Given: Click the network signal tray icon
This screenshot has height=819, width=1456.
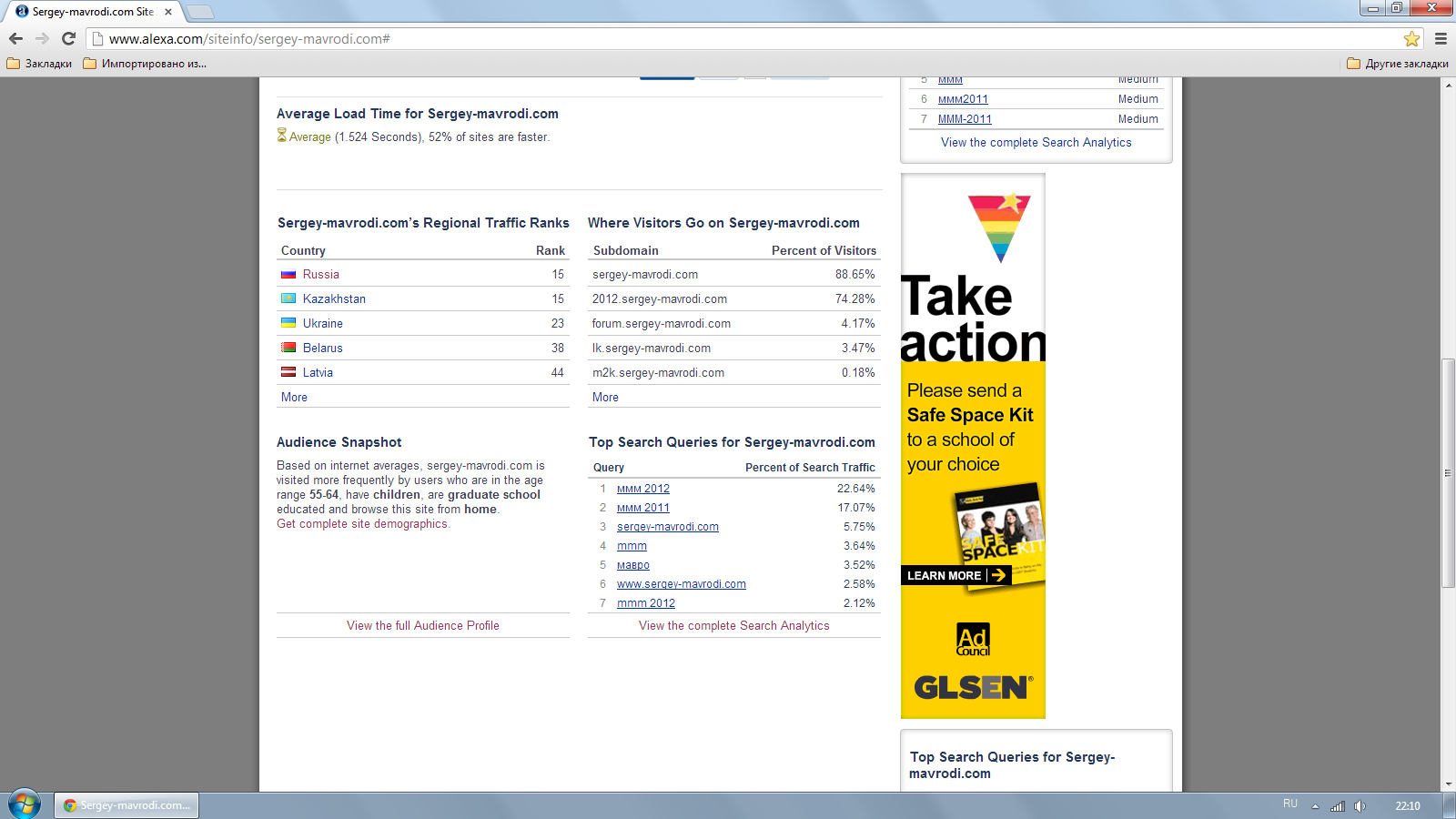Looking at the screenshot, I should (x=1338, y=805).
